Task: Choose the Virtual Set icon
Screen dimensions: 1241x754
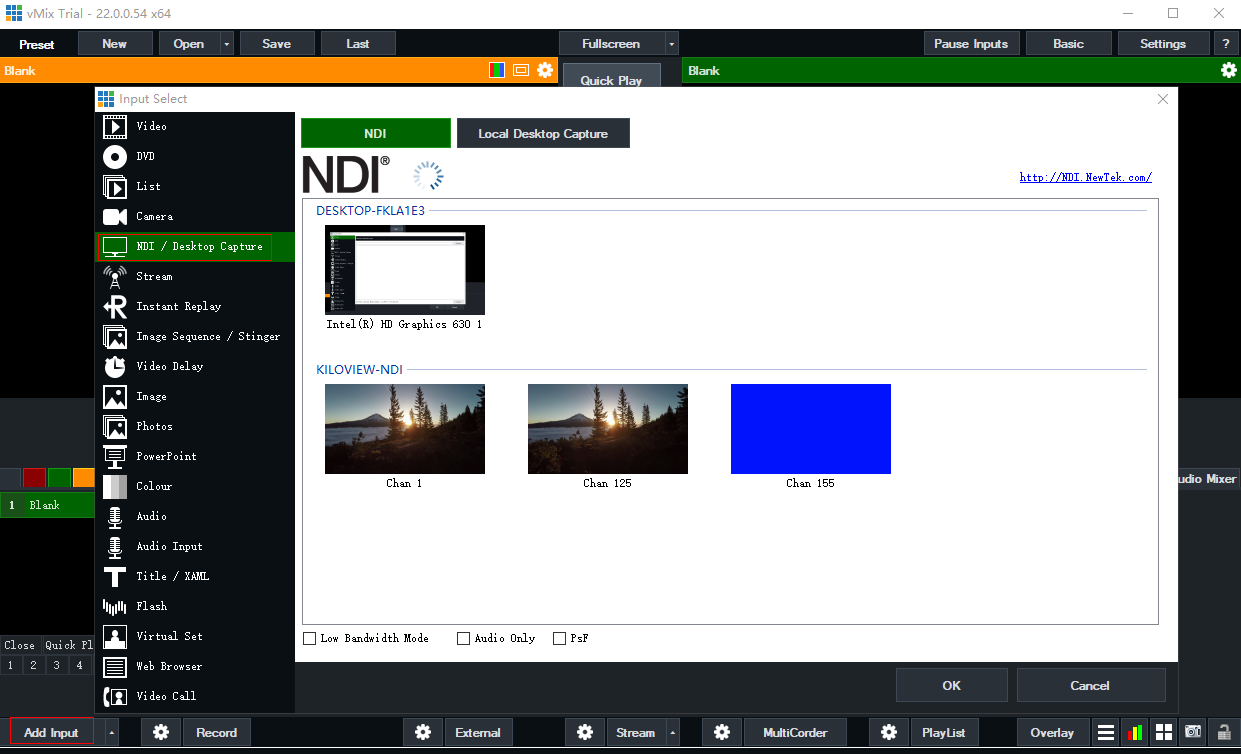Action: (115, 637)
